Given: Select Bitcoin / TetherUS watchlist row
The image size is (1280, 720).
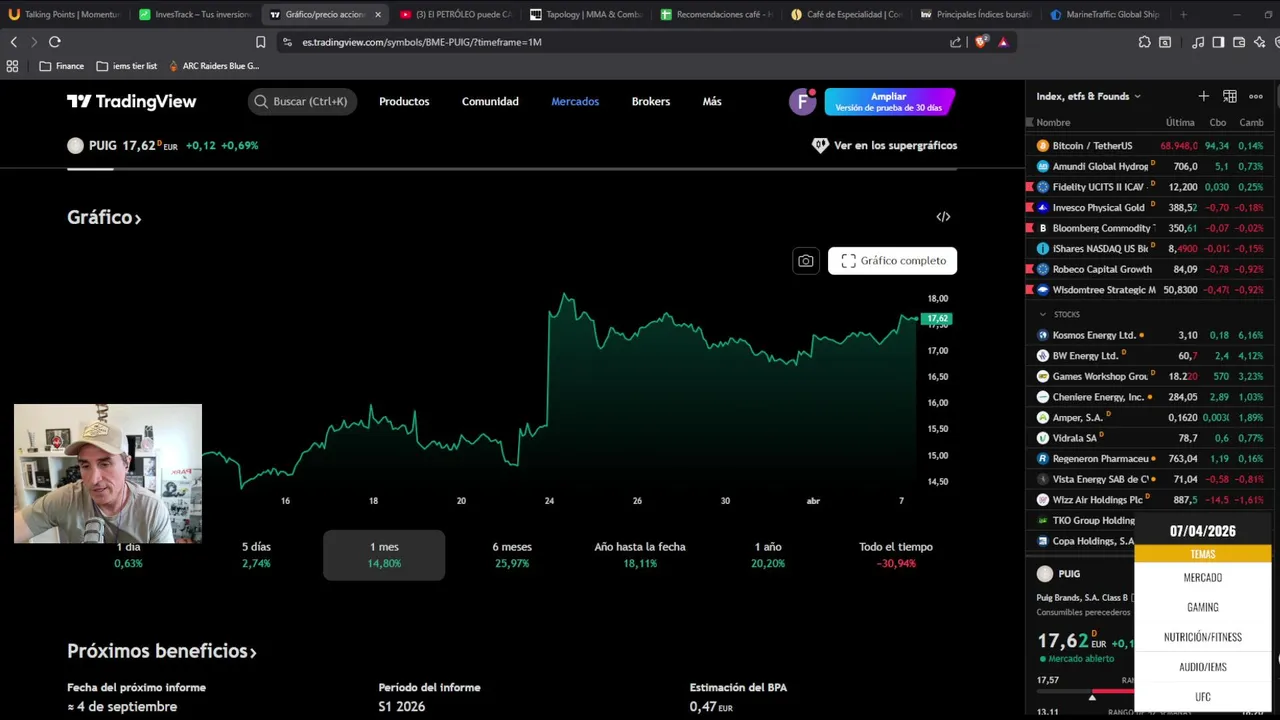Looking at the screenshot, I should [1149, 146].
